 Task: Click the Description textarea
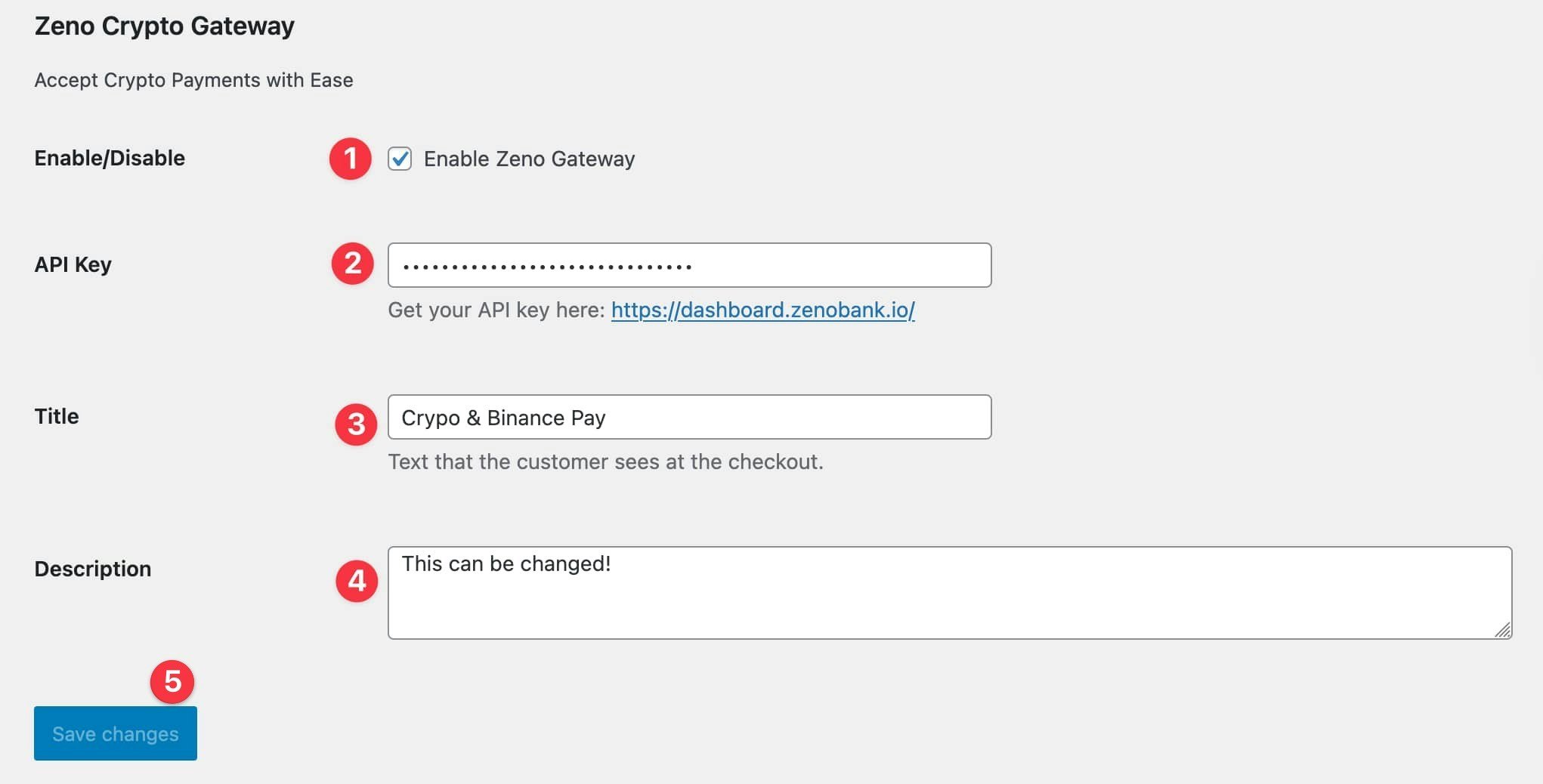945,592
